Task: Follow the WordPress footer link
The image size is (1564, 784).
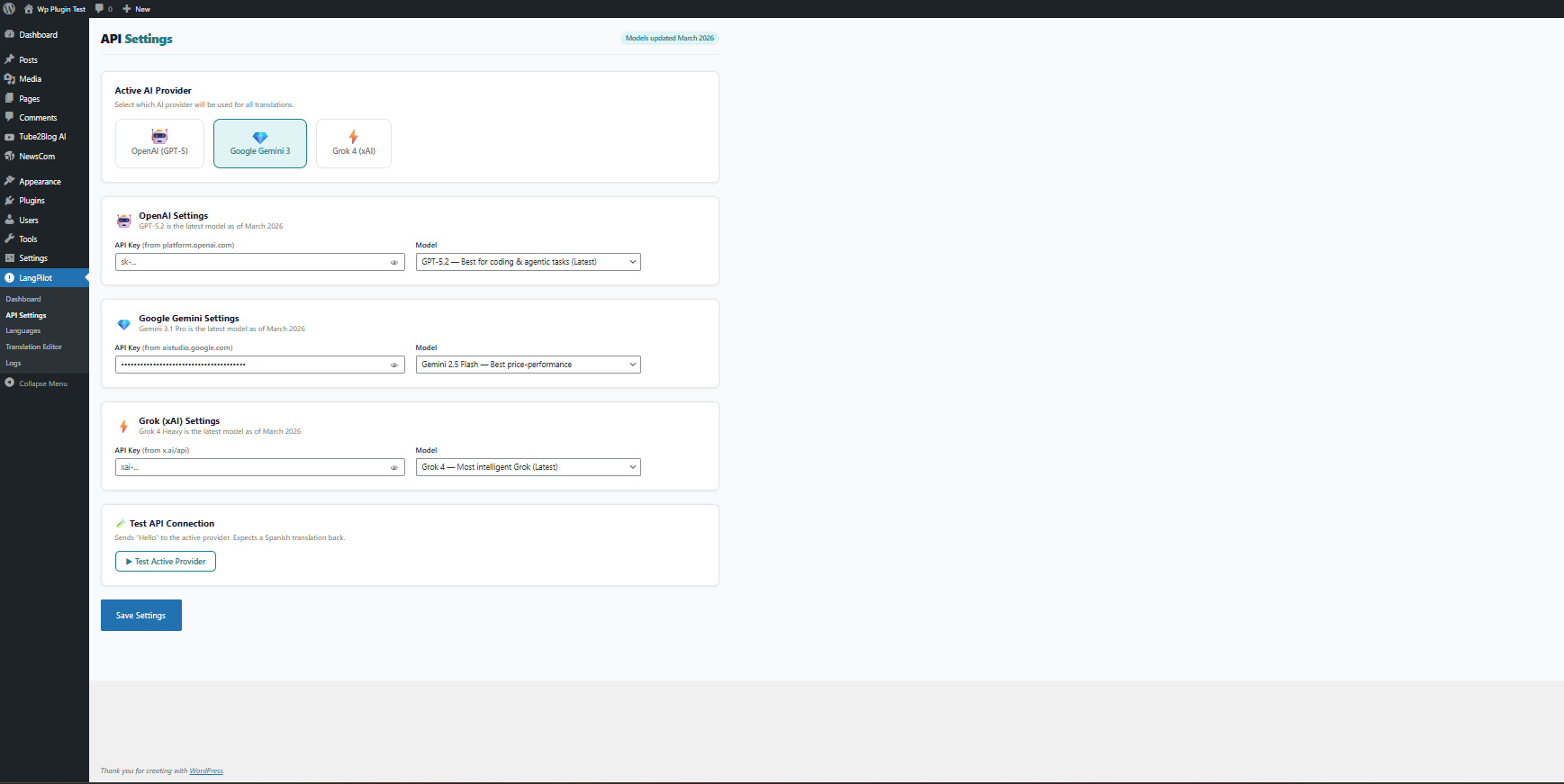Action: point(206,770)
